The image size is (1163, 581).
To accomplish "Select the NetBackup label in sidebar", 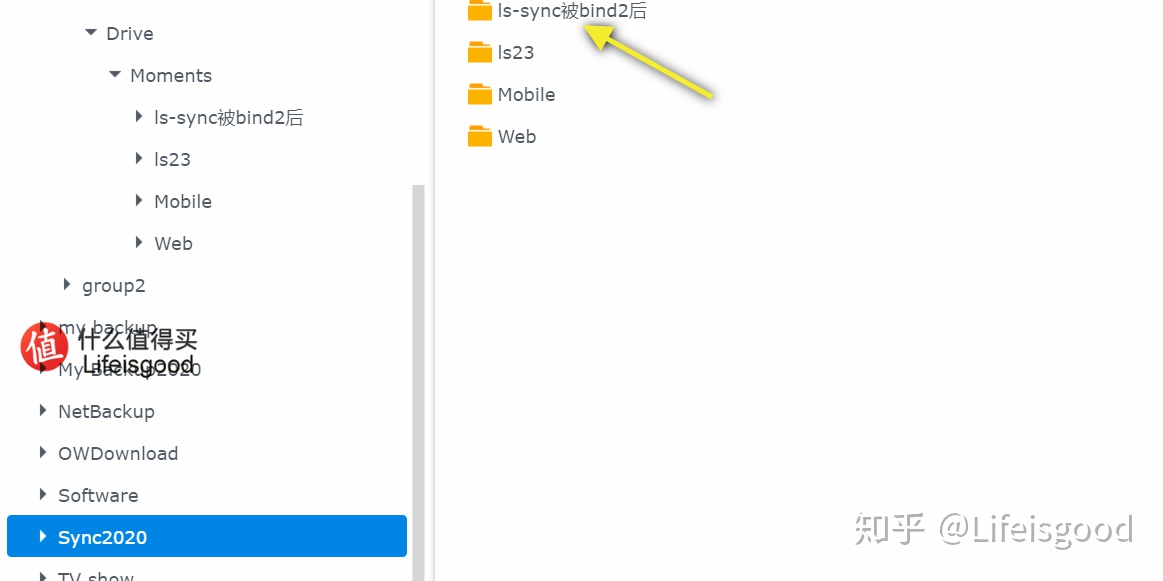I will pyautogui.click(x=106, y=412).
